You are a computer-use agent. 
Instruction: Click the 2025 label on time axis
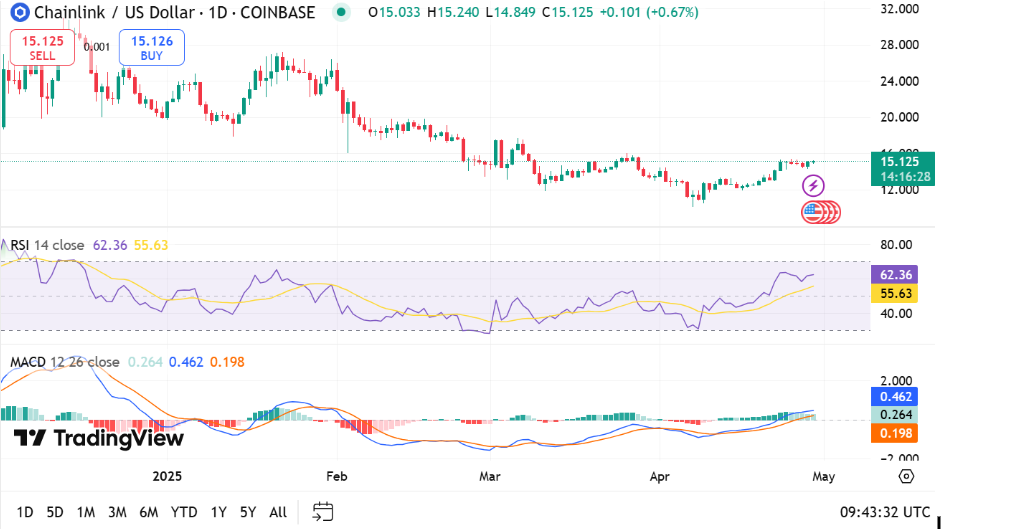[167, 476]
